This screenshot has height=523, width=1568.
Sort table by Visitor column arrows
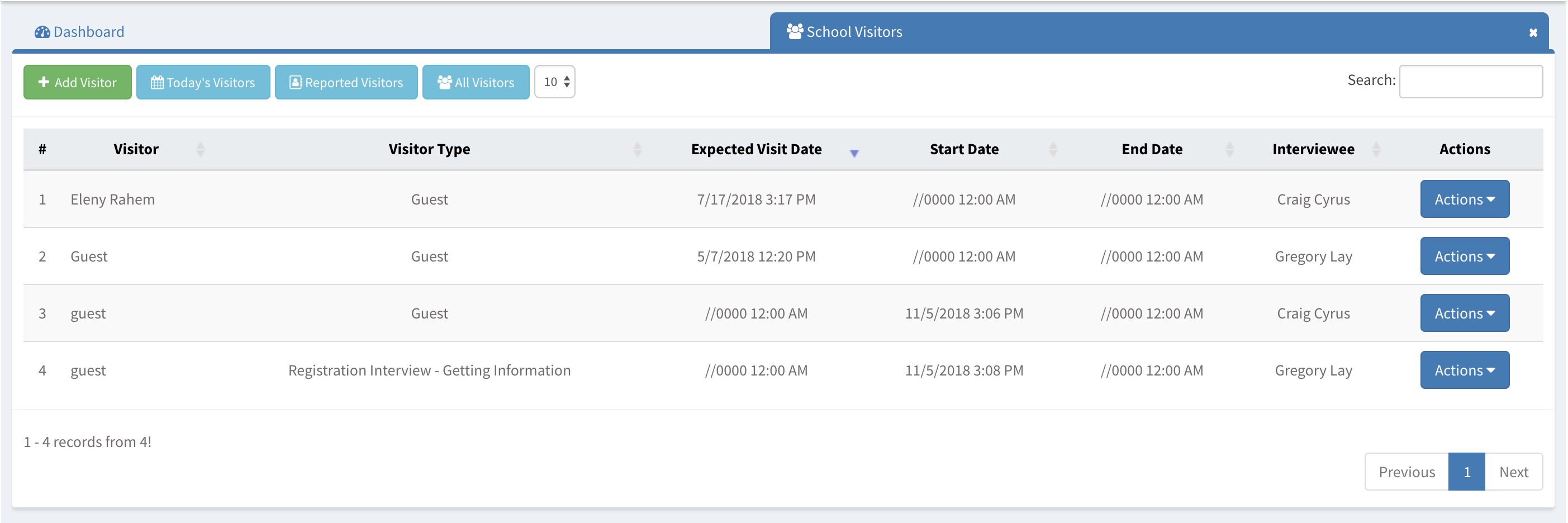[x=200, y=149]
